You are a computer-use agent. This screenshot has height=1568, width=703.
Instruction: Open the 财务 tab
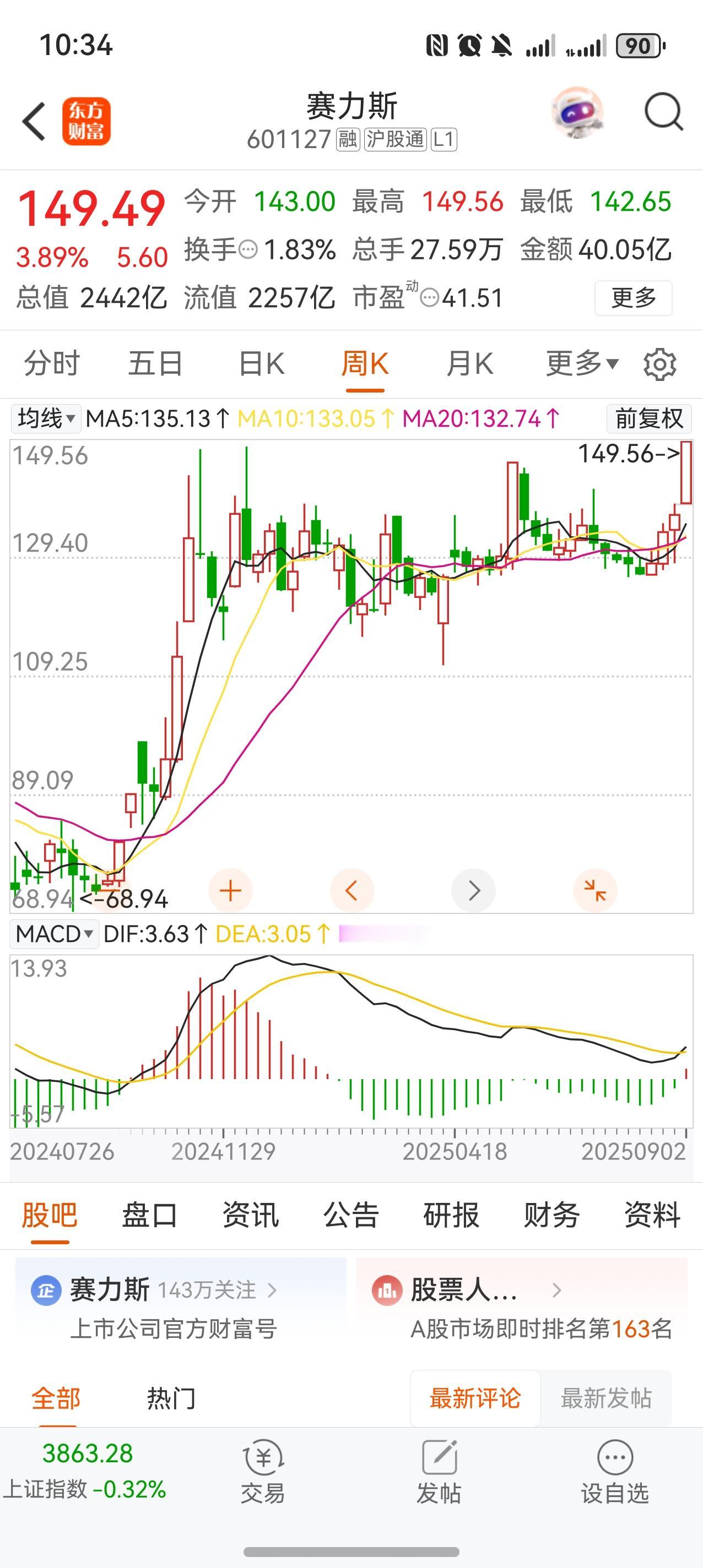click(x=552, y=1216)
